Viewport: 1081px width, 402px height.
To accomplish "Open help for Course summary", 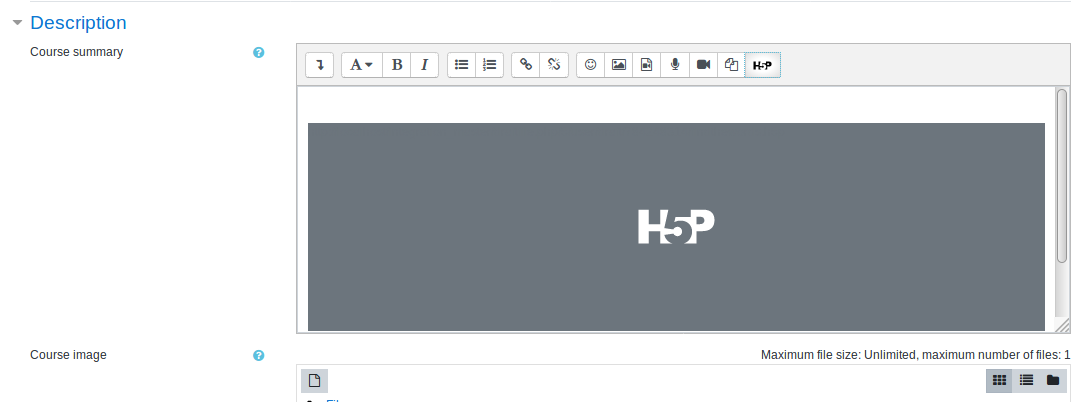I will [x=259, y=52].
